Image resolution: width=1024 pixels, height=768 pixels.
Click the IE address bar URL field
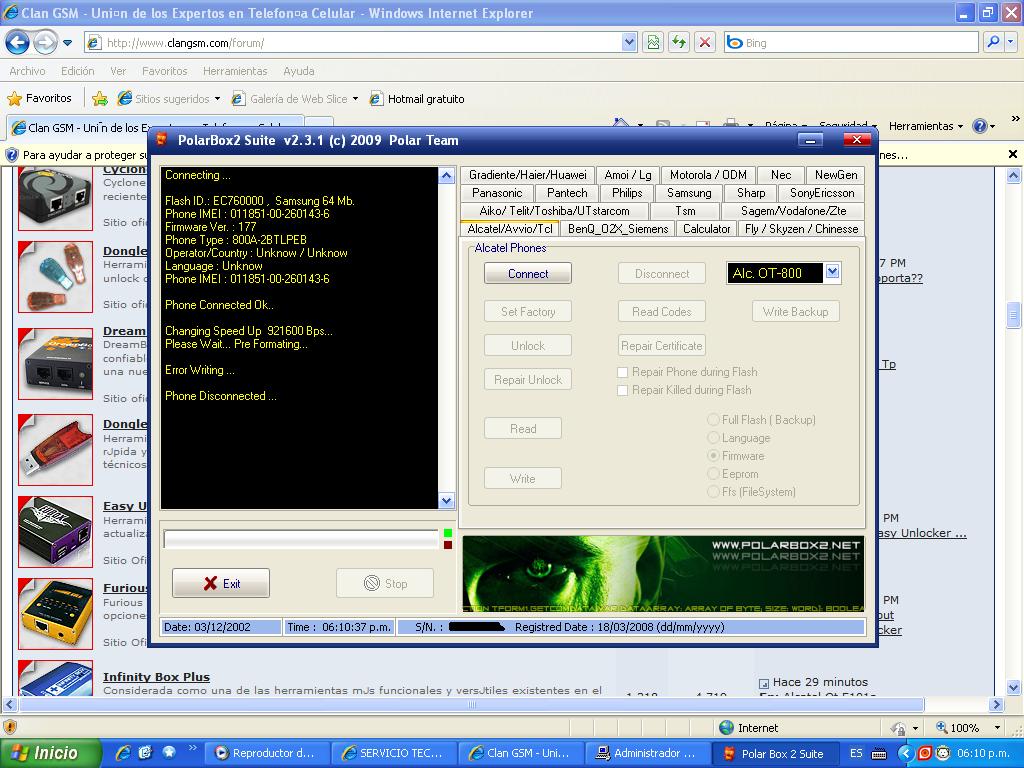[361, 43]
